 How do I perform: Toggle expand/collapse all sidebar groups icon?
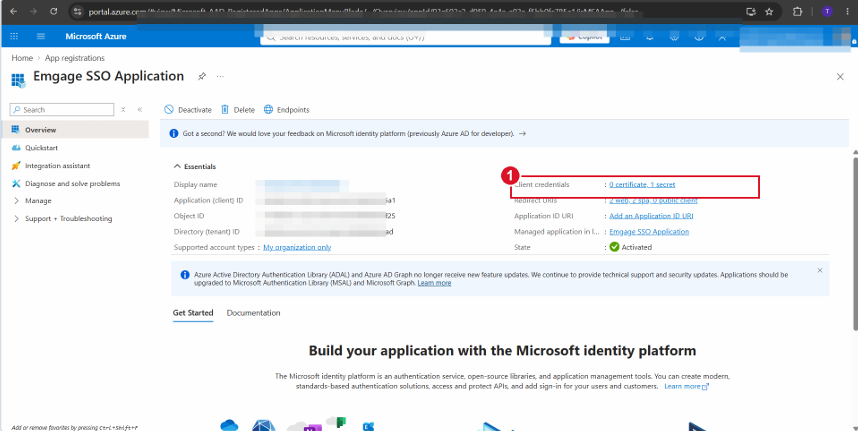(123, 110)
